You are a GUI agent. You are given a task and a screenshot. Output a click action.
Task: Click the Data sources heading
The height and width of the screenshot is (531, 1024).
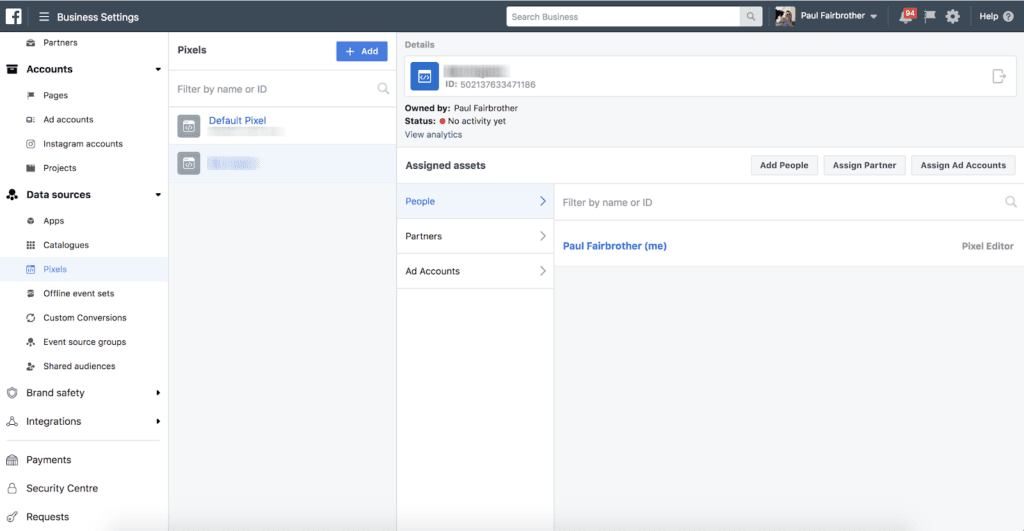[x=58, y=195]
